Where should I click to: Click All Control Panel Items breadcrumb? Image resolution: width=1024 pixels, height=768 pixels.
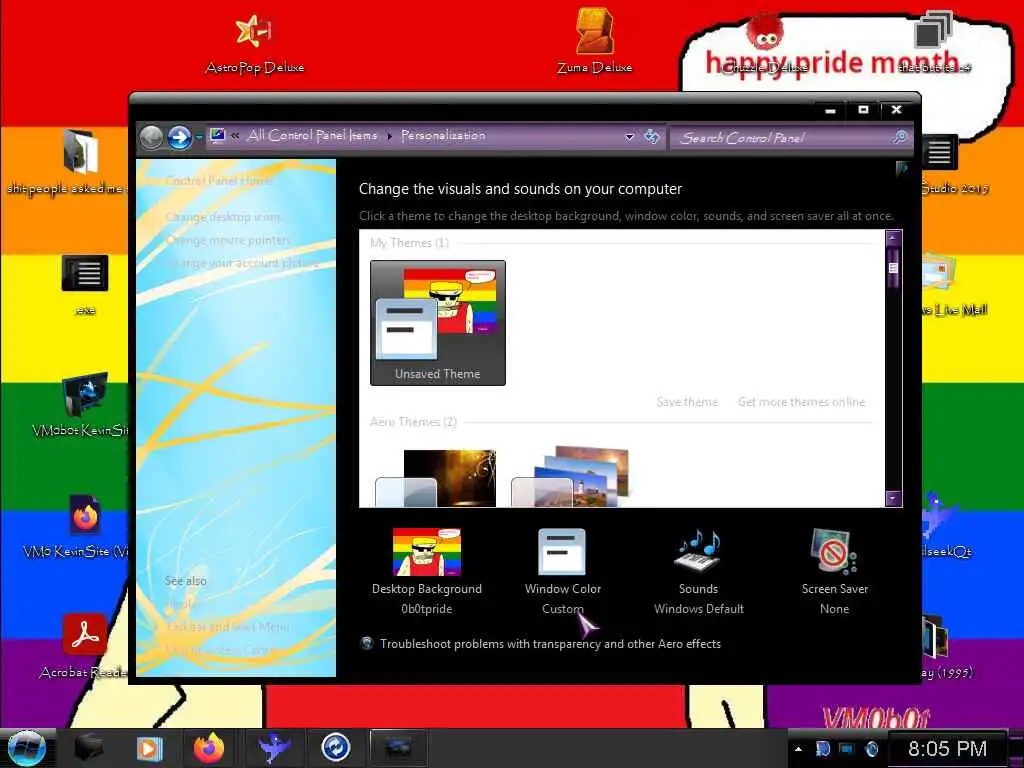[x=312, y=135]
